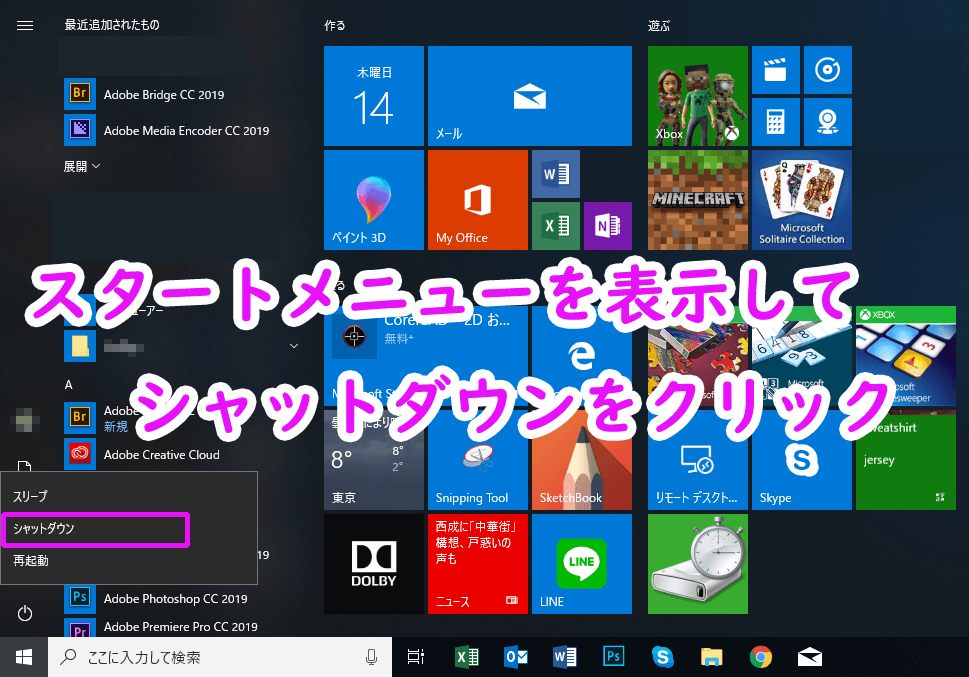This screenshot has width=969, height=677.
Task: Launch Adobe Media Encoder CC 2019
Action: (x=167, y=130)
